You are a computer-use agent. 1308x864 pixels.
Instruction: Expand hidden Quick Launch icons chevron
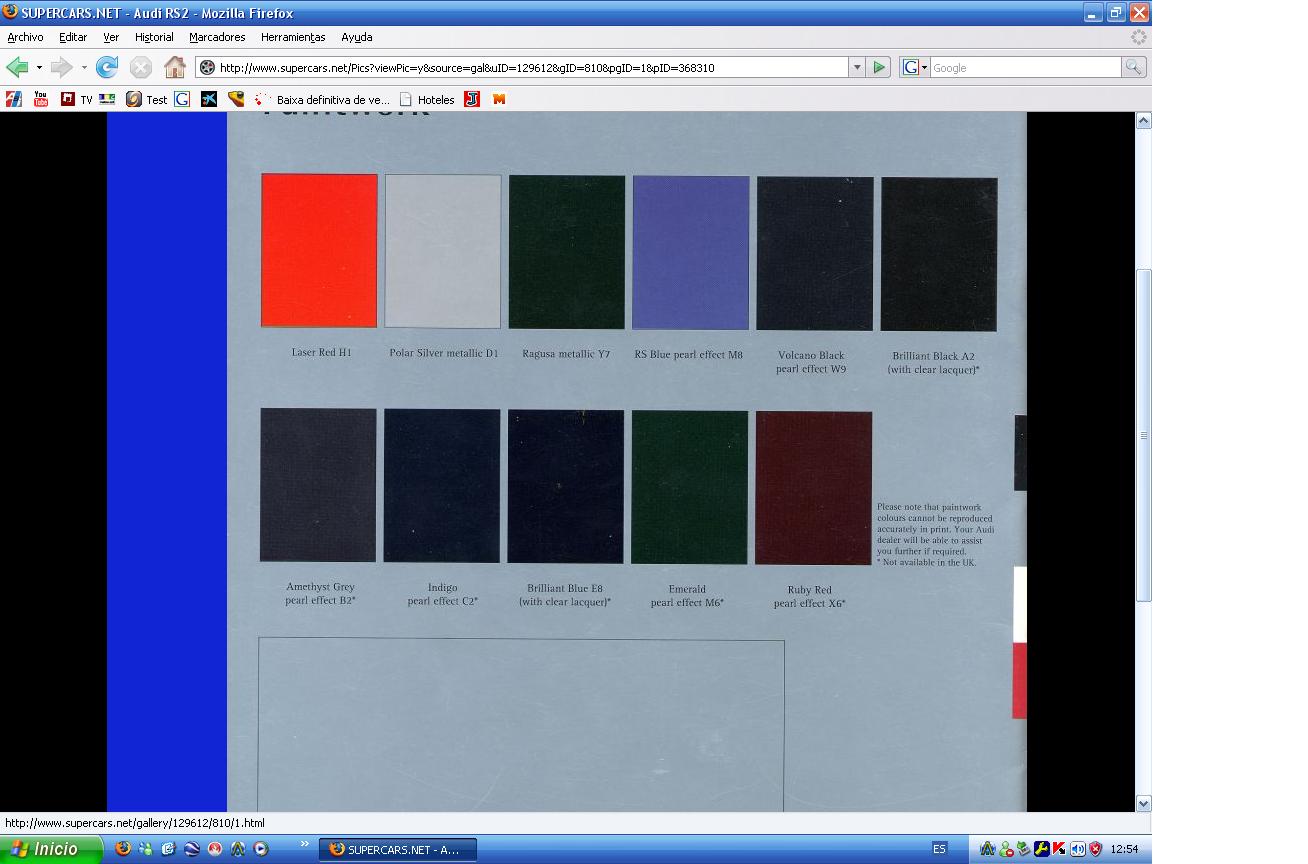[x=305, y=846]
